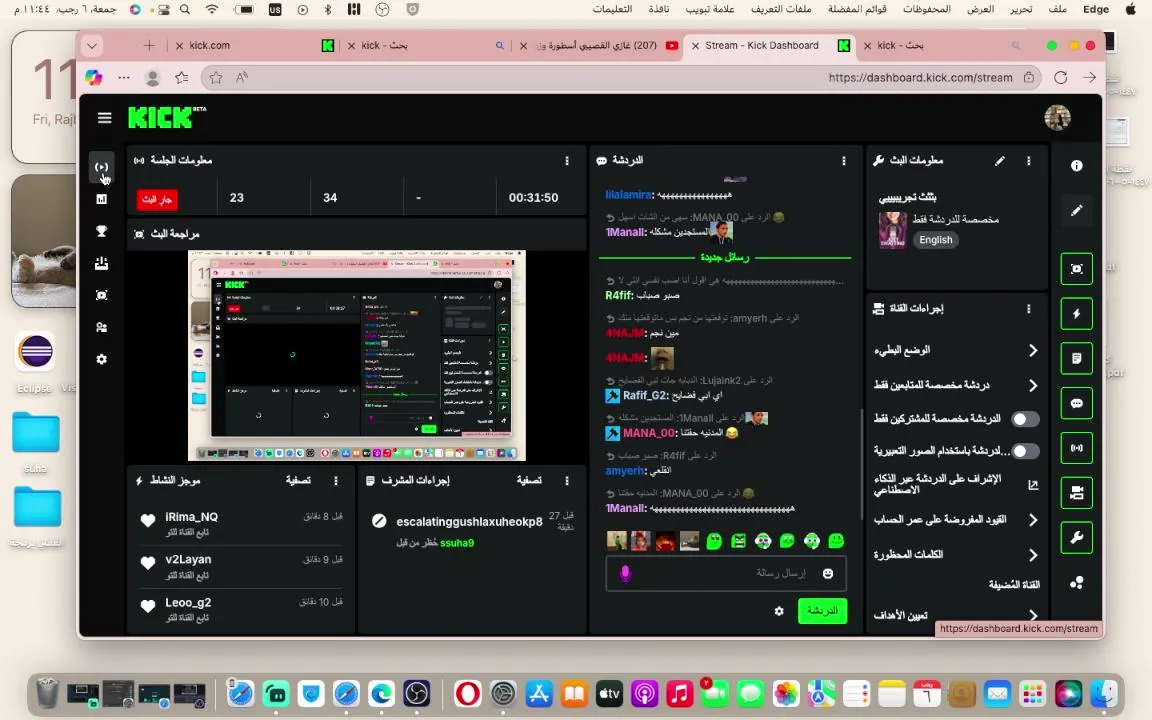Open the المفضلة menu in the menu bar
Image resolution: width=1152 pixels, height=720 pixels.
[x=857, y=10]
